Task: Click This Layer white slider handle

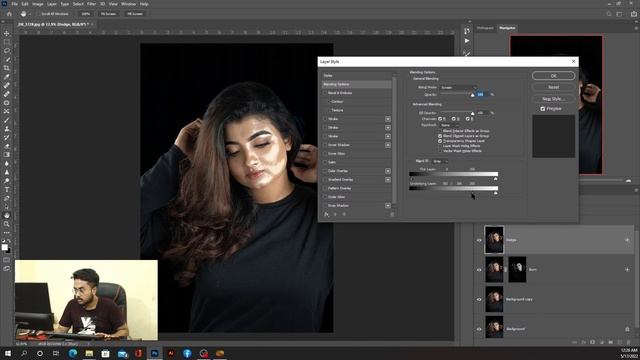Action: [496, 179]
